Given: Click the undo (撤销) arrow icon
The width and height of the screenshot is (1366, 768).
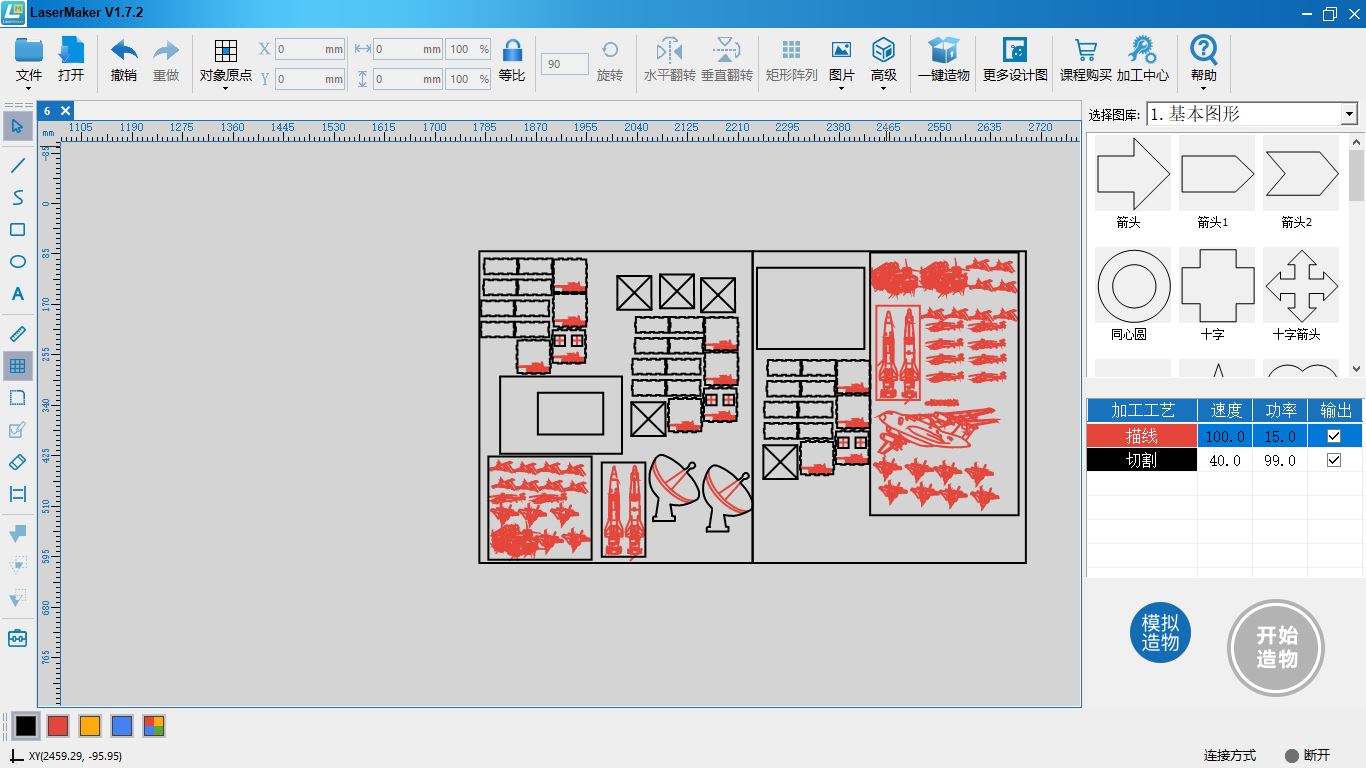Looking at the screenshot, I should 124,51.
